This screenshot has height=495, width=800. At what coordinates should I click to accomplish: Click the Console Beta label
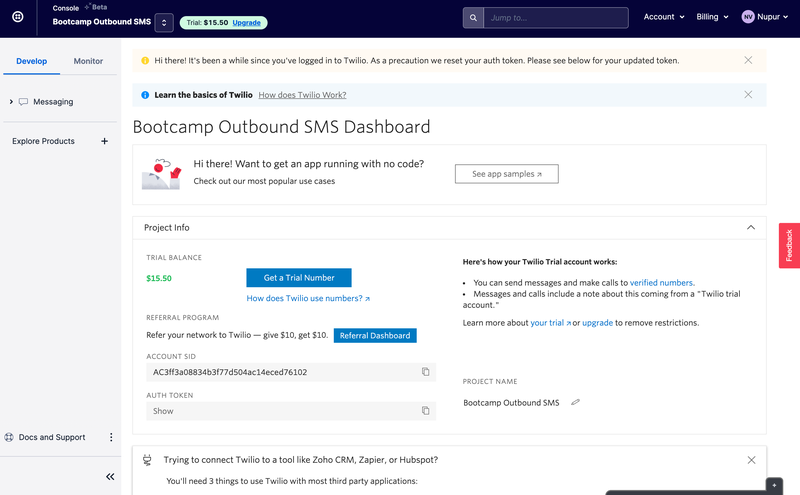click(x=80, y=8)
